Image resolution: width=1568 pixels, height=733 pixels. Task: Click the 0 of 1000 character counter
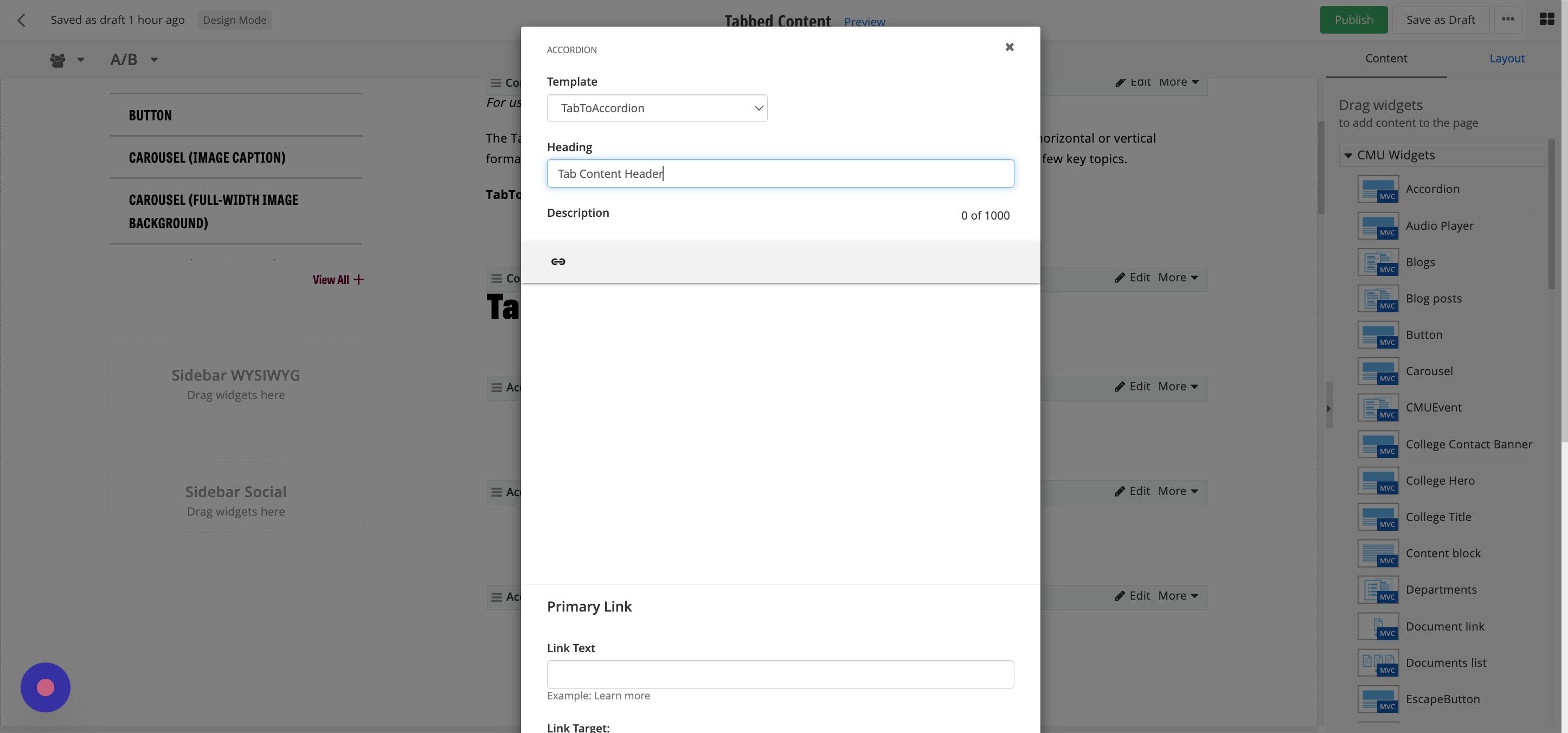tap(985, 216)
